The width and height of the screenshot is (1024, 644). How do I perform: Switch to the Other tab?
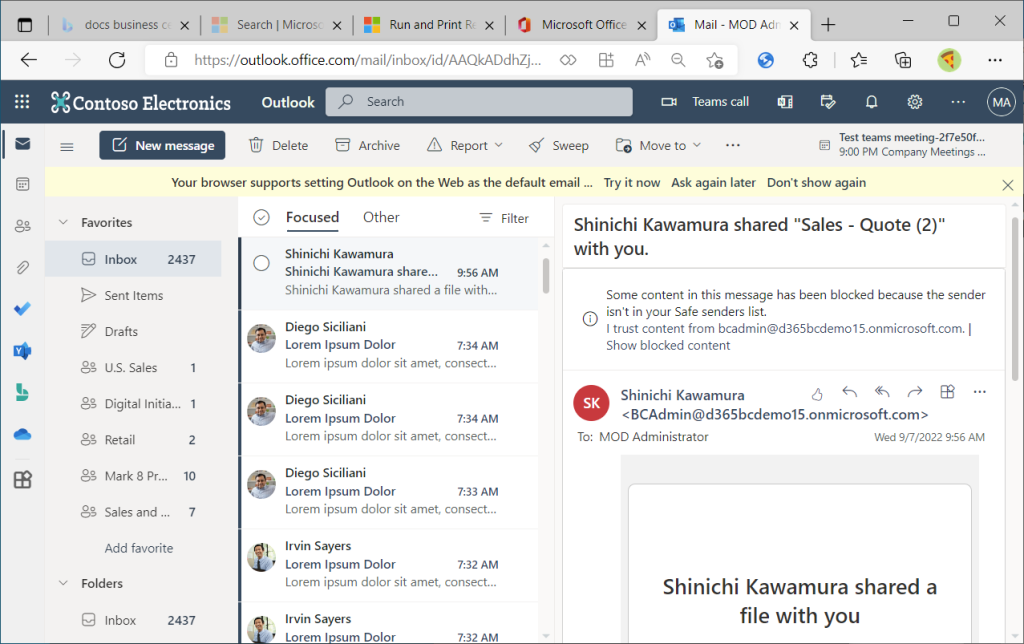pyautogui.click(x=381, y=217)
